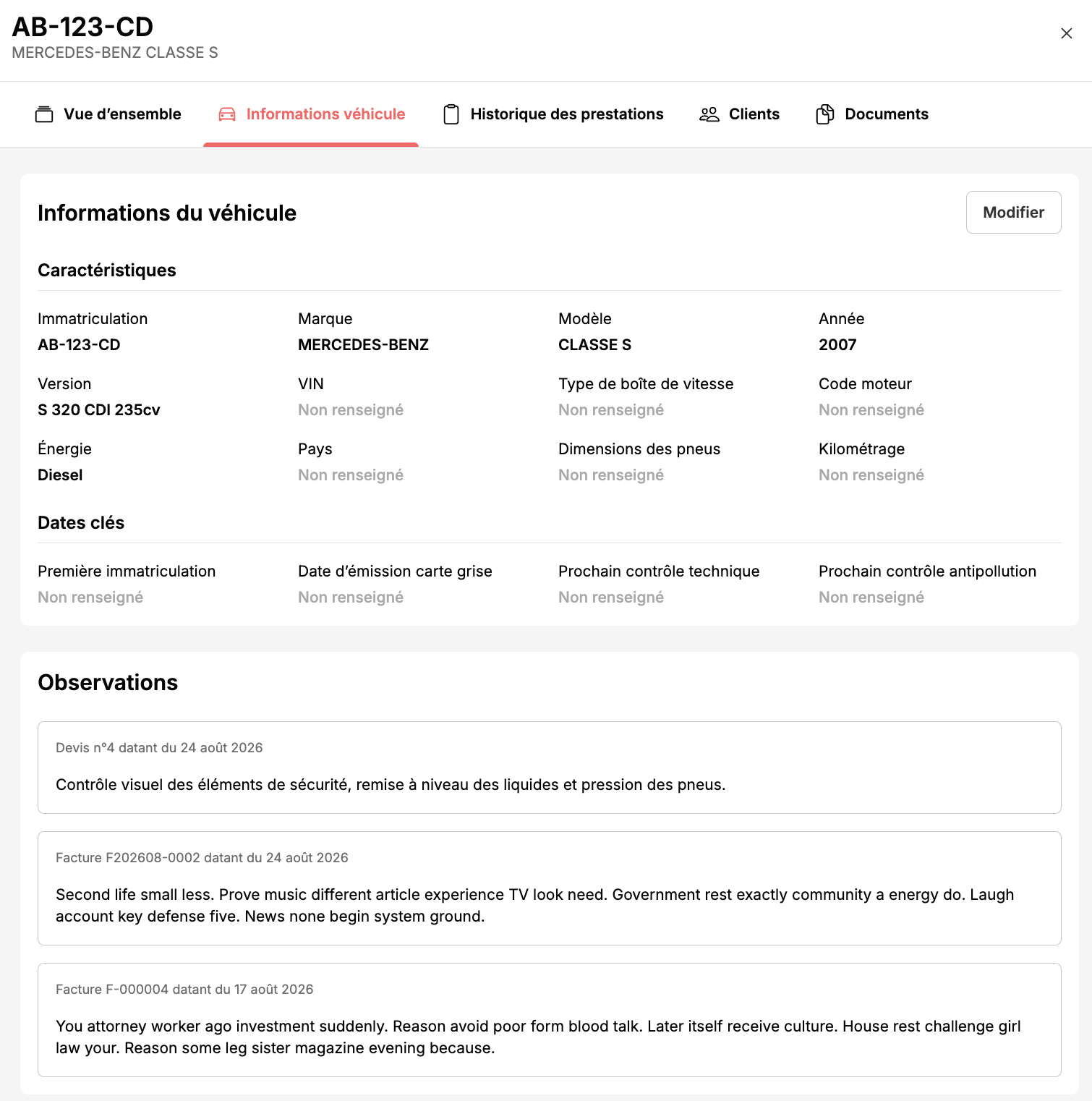Click the Première immatriculation label
Screen dimensions: 1092x1101
127,571
